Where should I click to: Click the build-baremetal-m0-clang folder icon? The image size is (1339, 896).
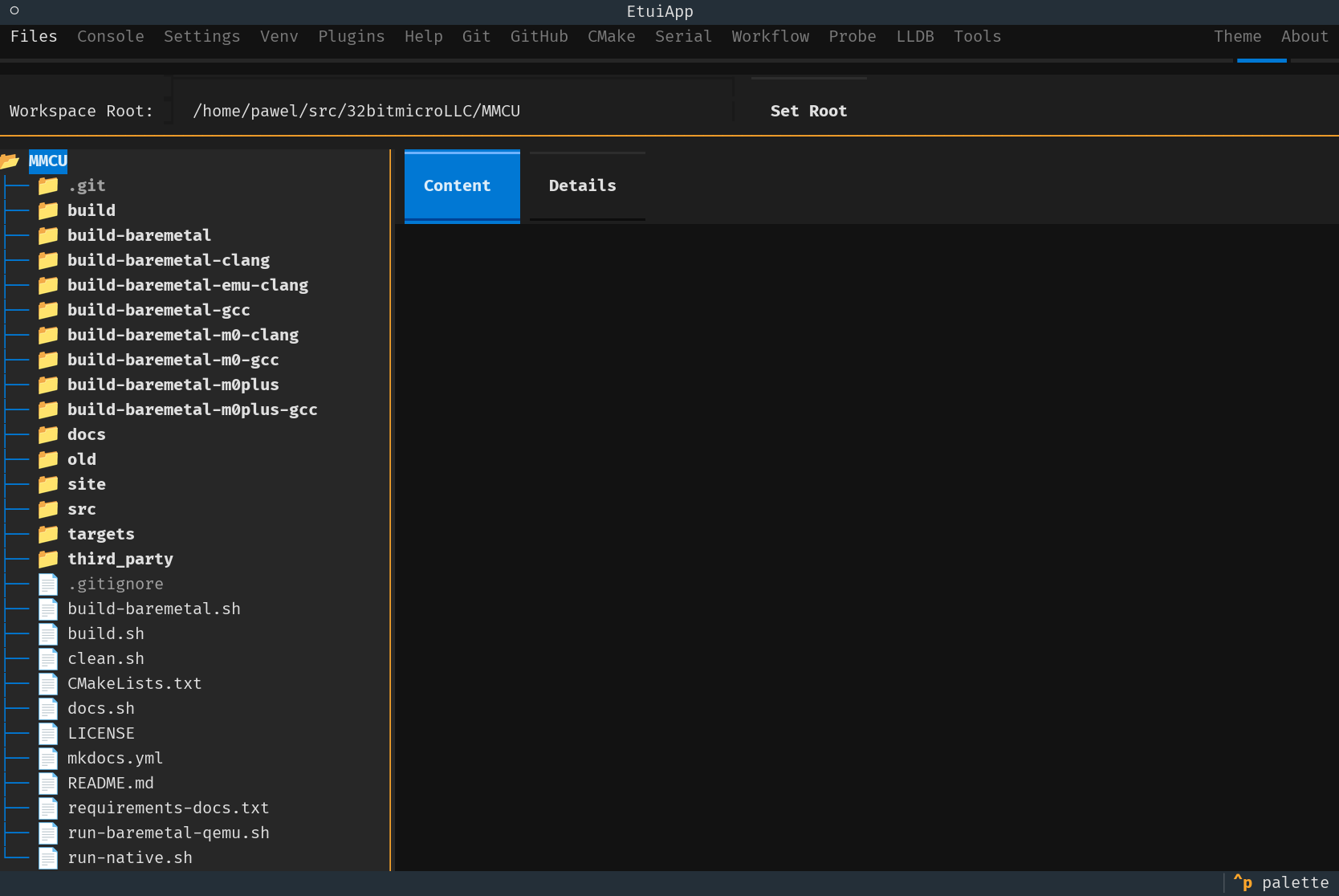(48, 335)
